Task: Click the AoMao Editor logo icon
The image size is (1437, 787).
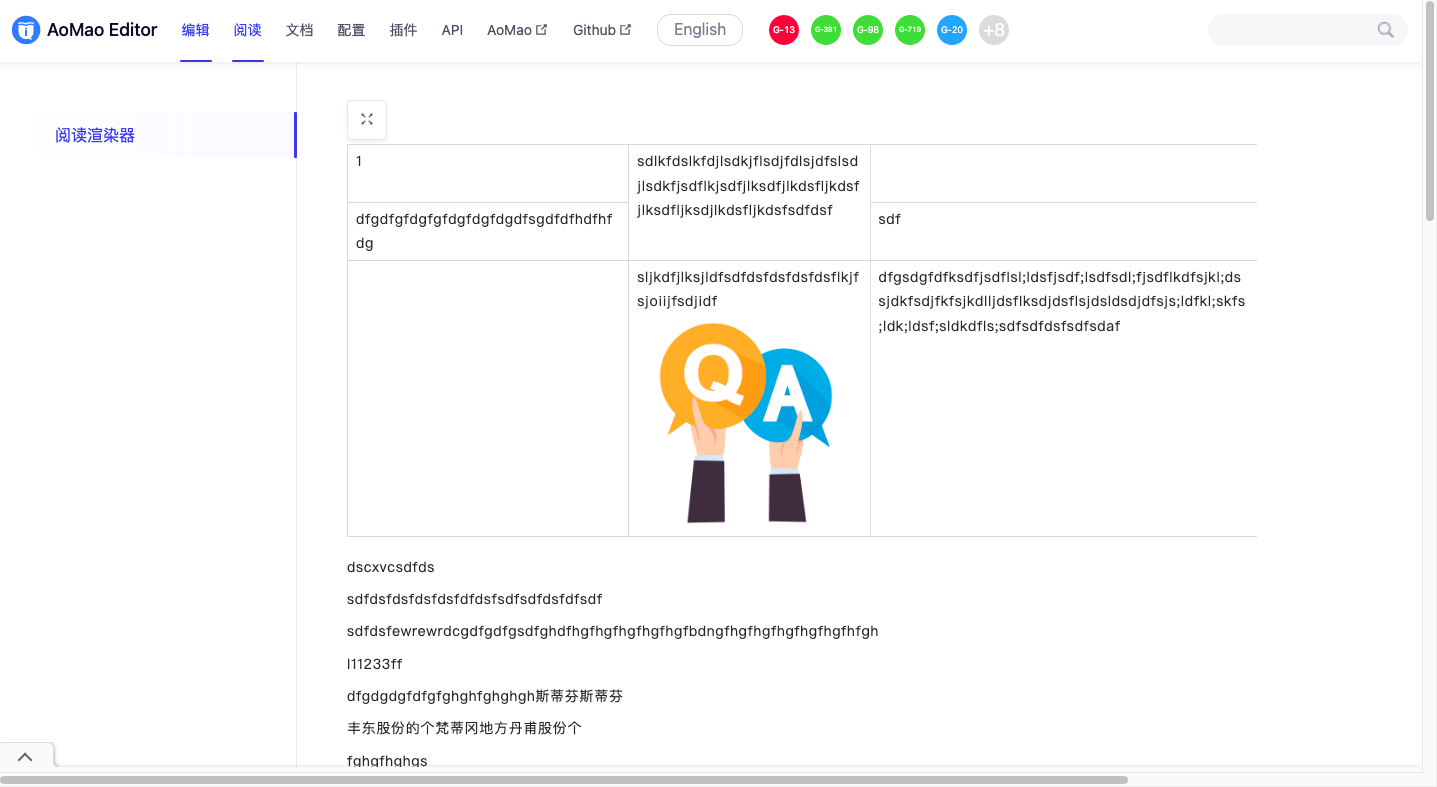Action: point(25,29)
